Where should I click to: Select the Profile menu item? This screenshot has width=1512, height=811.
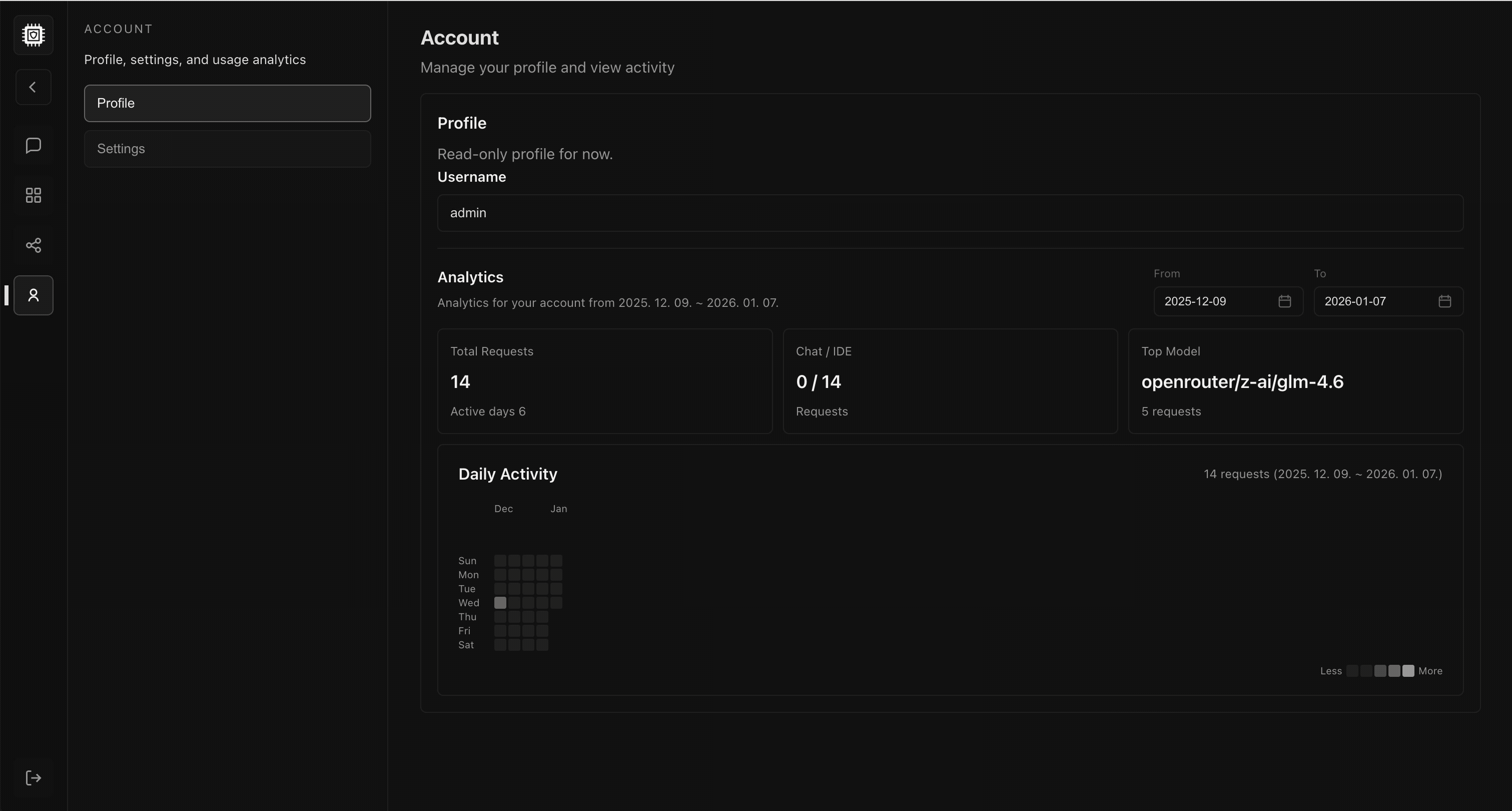227,103
